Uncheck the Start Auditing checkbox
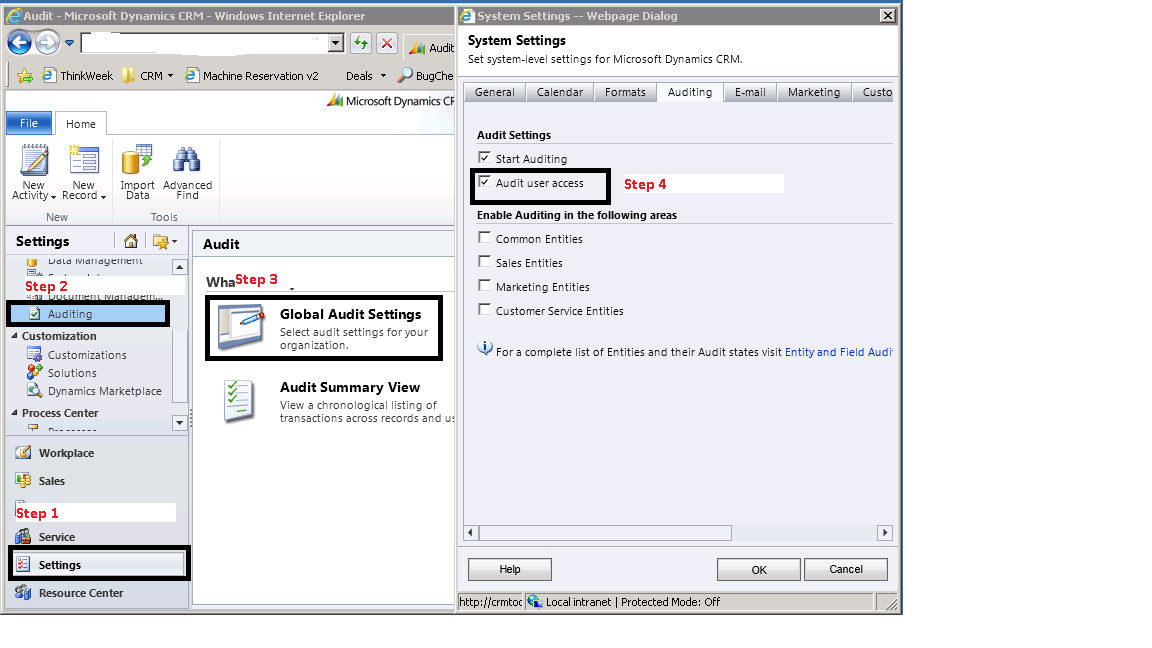The image size is (1152, 648). click(485, 158)
